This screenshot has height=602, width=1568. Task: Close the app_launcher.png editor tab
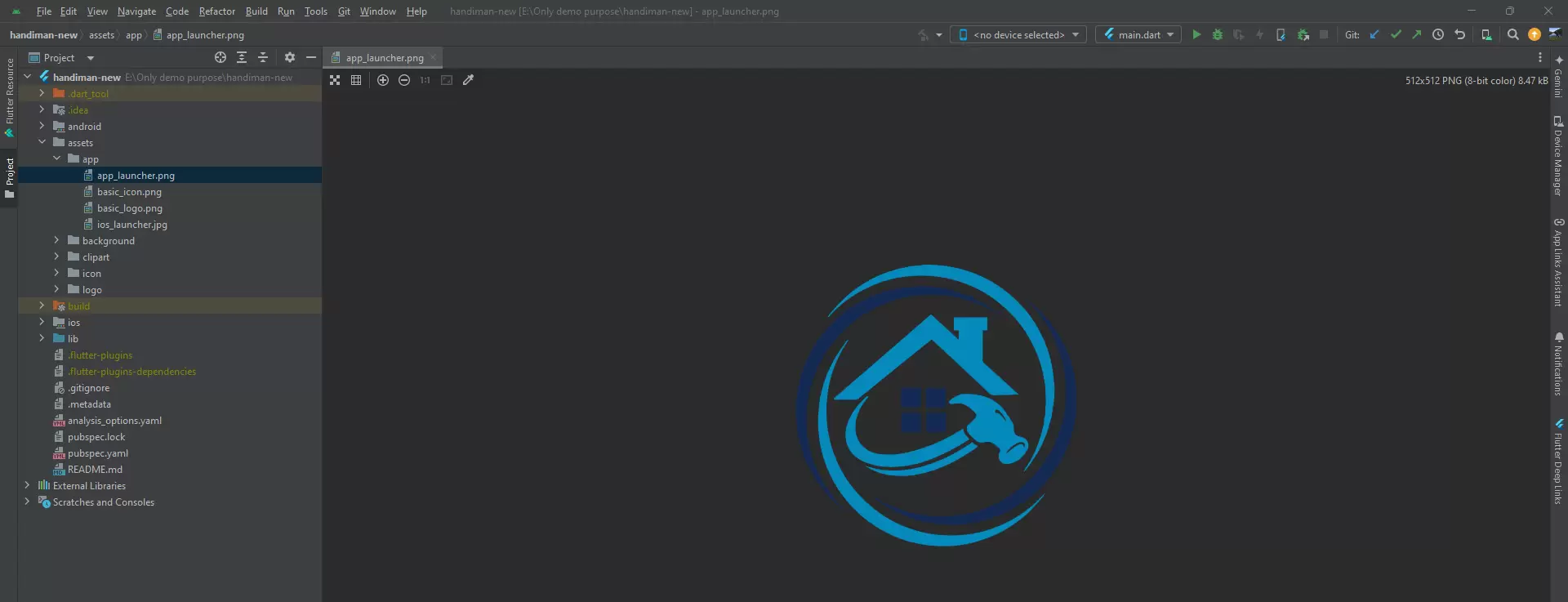point(434,58)
